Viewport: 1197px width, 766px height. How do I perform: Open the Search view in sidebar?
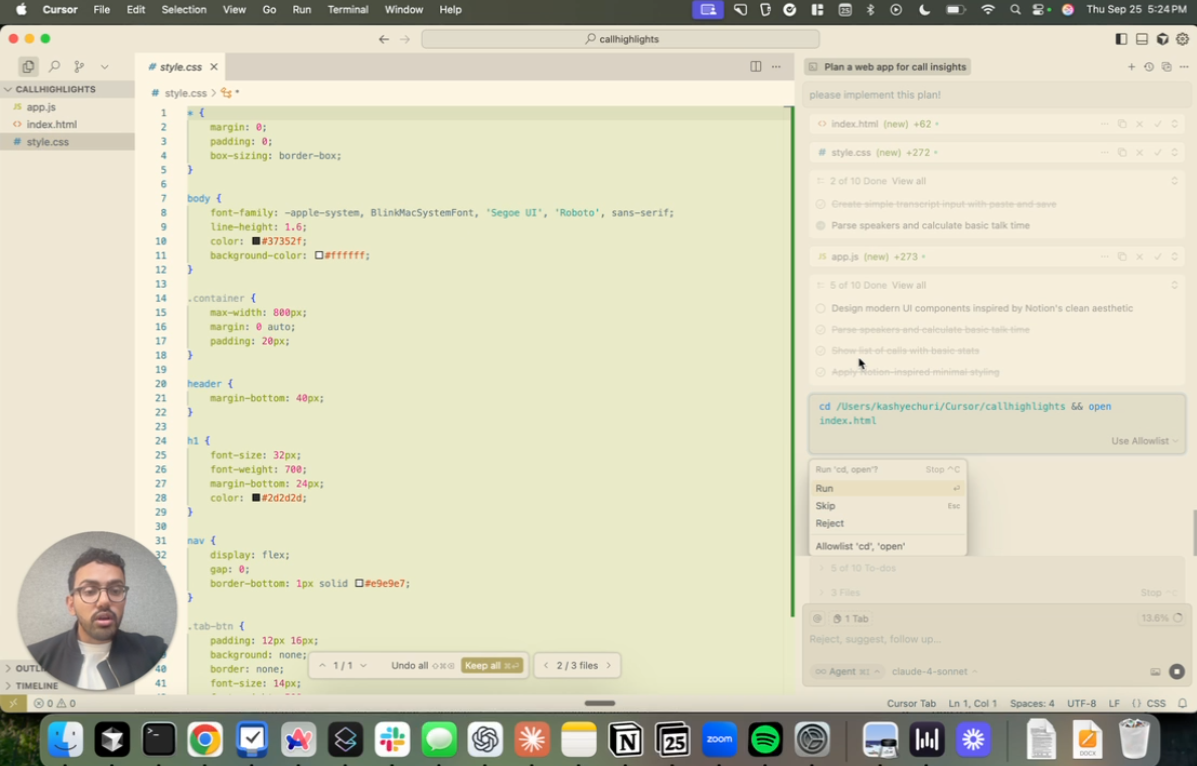[x=54, y=67]
